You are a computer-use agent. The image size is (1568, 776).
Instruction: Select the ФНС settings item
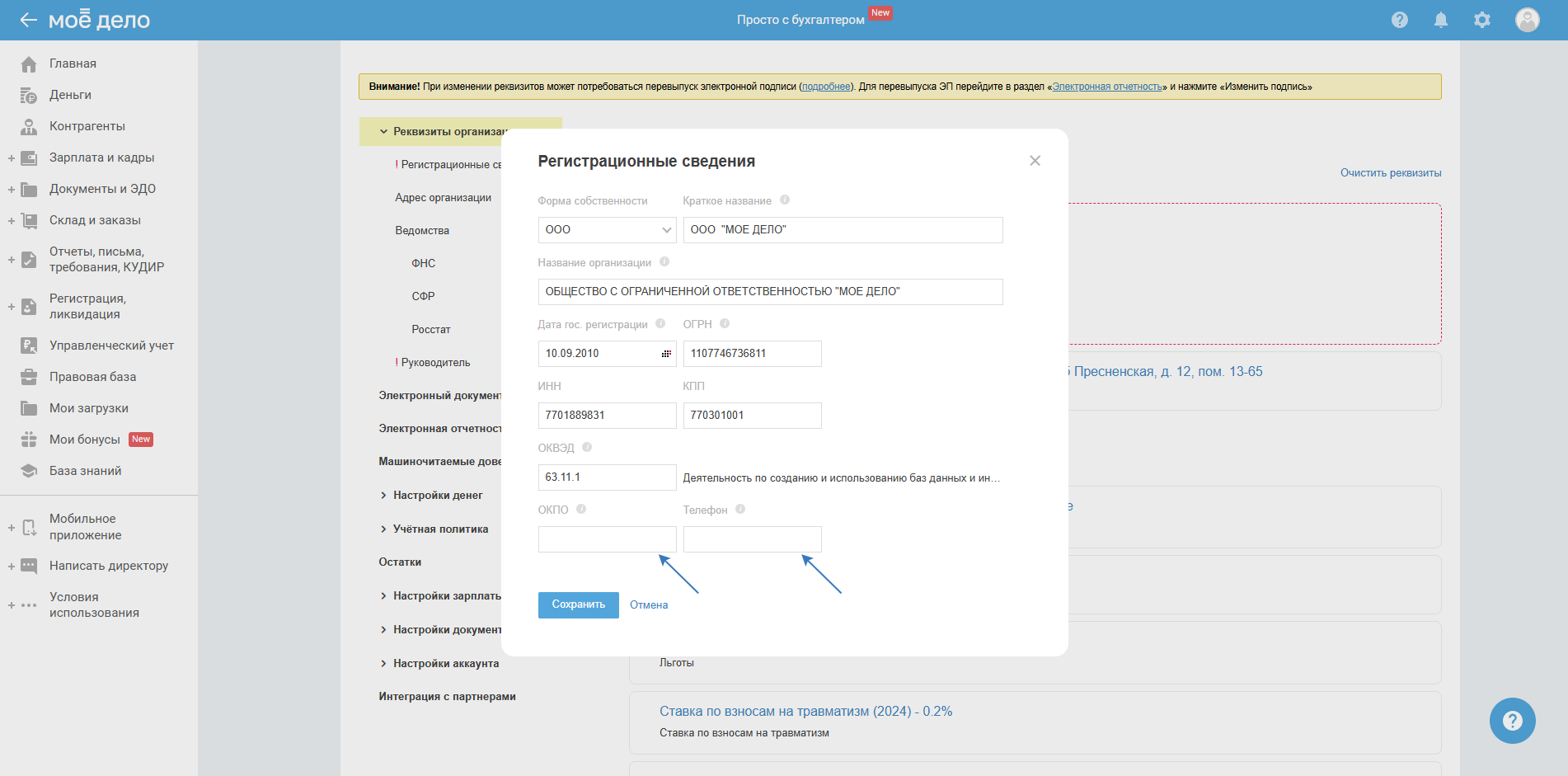pyautogui.click(x=423, y=263)
